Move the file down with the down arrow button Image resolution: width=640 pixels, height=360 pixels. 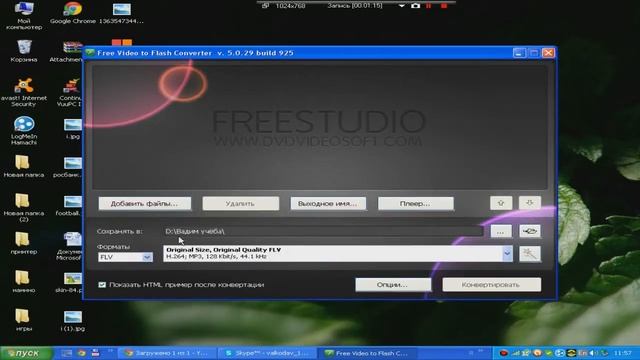pyautogui.click(x=530, y=203)
